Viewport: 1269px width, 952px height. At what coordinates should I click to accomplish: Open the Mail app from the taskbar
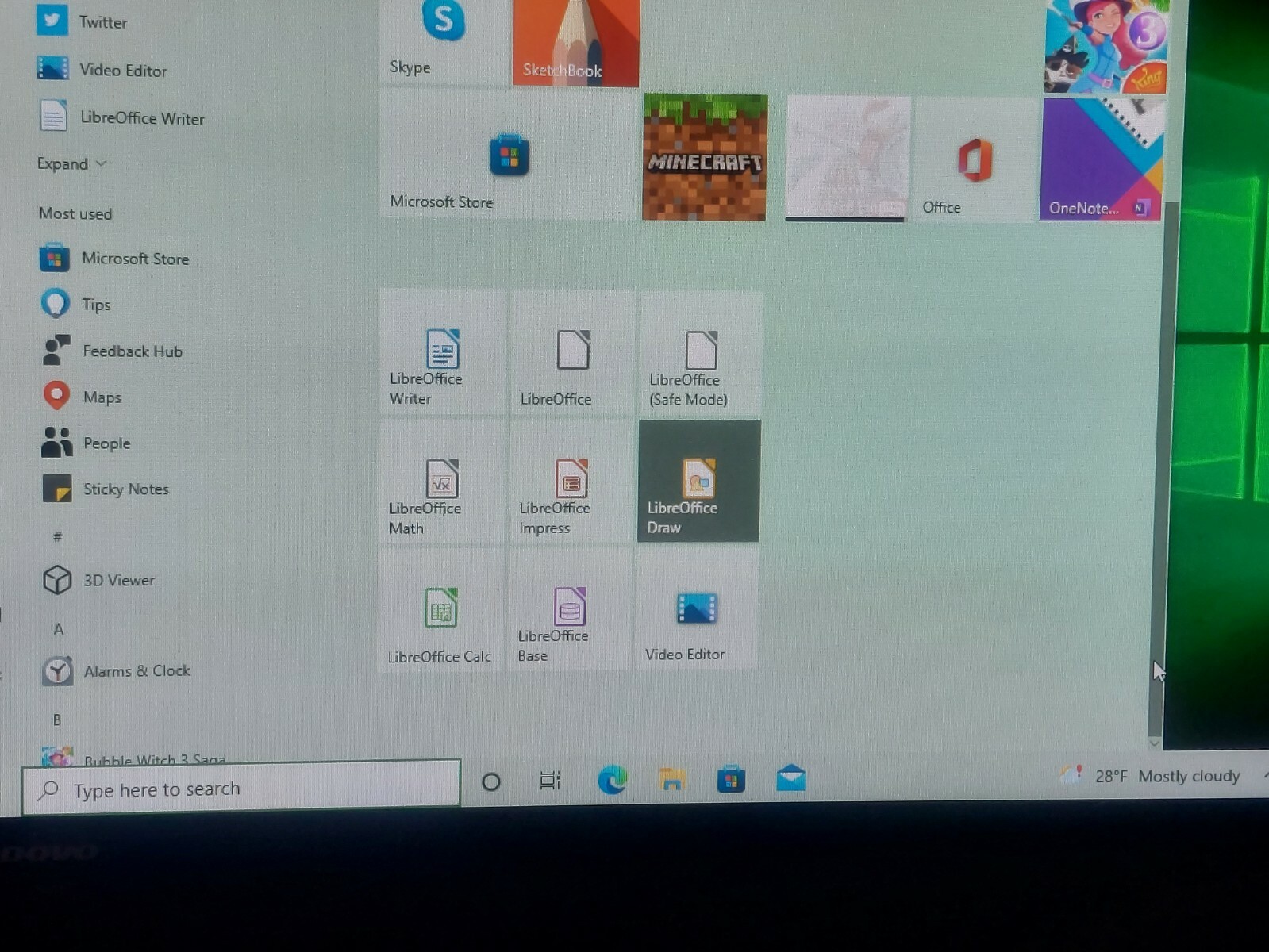point(790,778)
